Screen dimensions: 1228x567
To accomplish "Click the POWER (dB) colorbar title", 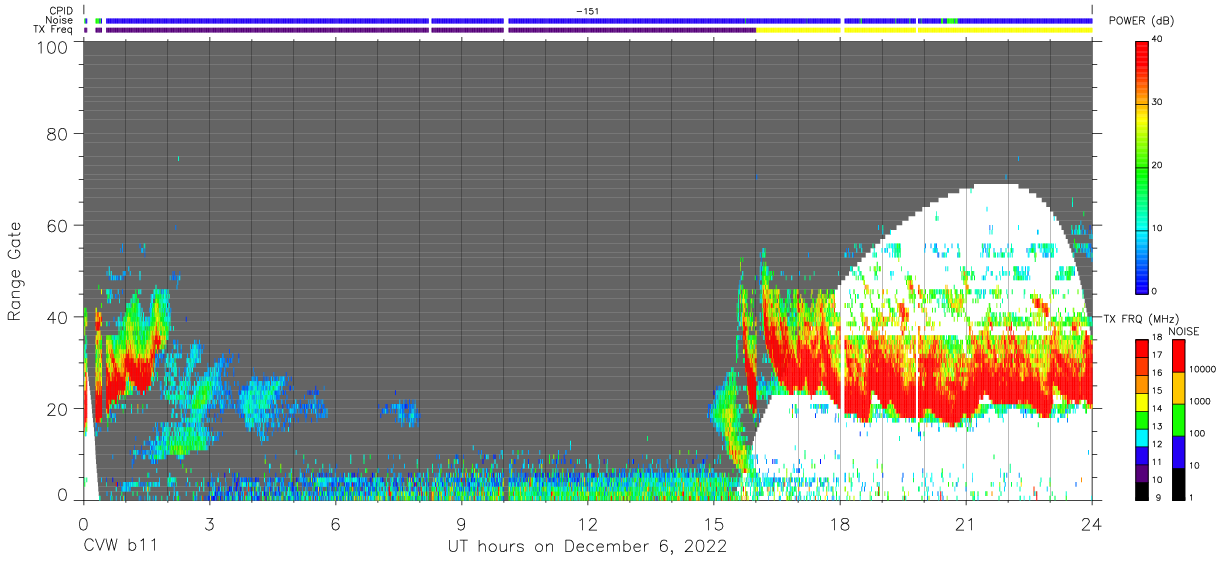I will tap(1141, 21).
